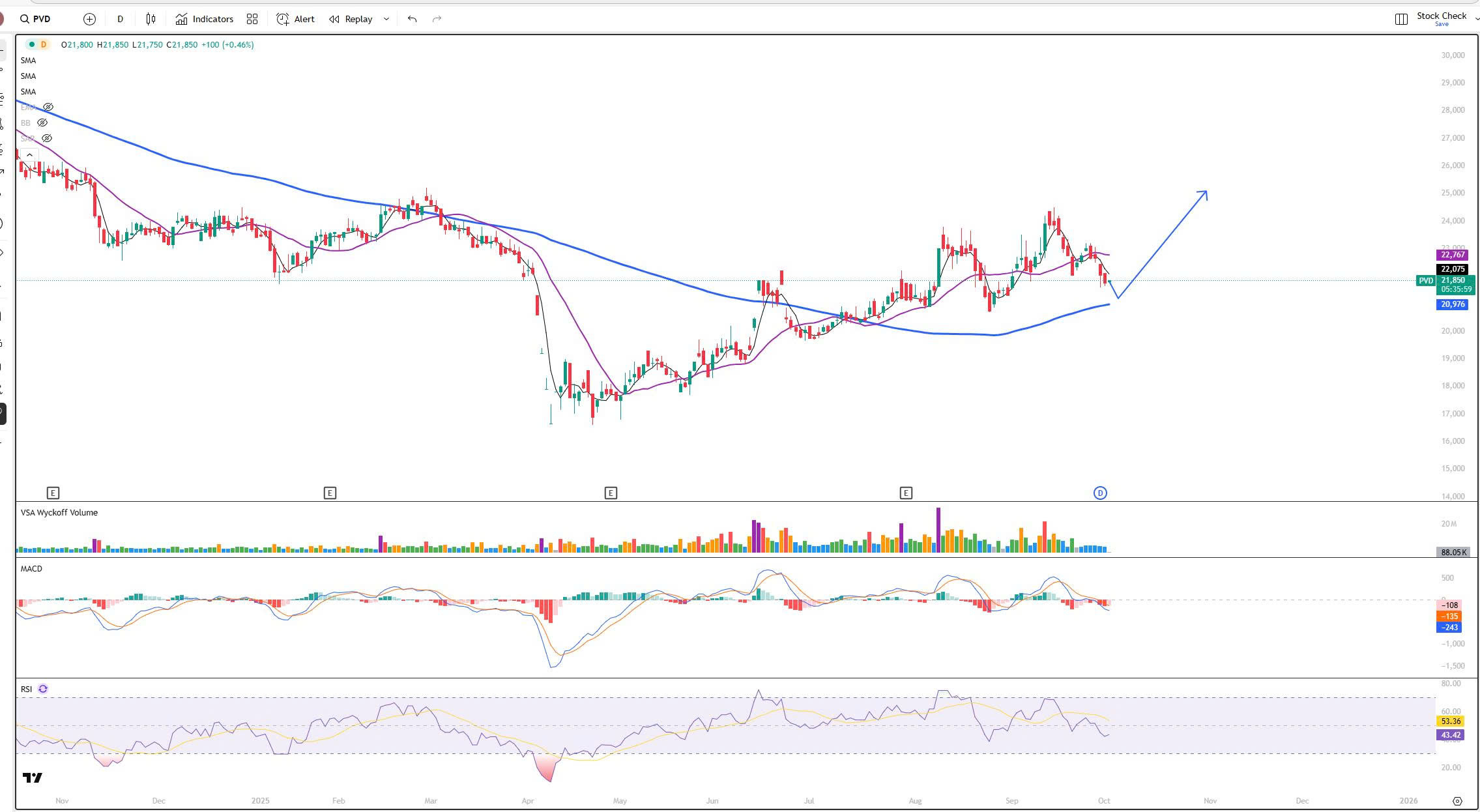
Task: Open the layout setup icon beside Stock Check
Action: pyautogui.click(x=1400, y=20)
